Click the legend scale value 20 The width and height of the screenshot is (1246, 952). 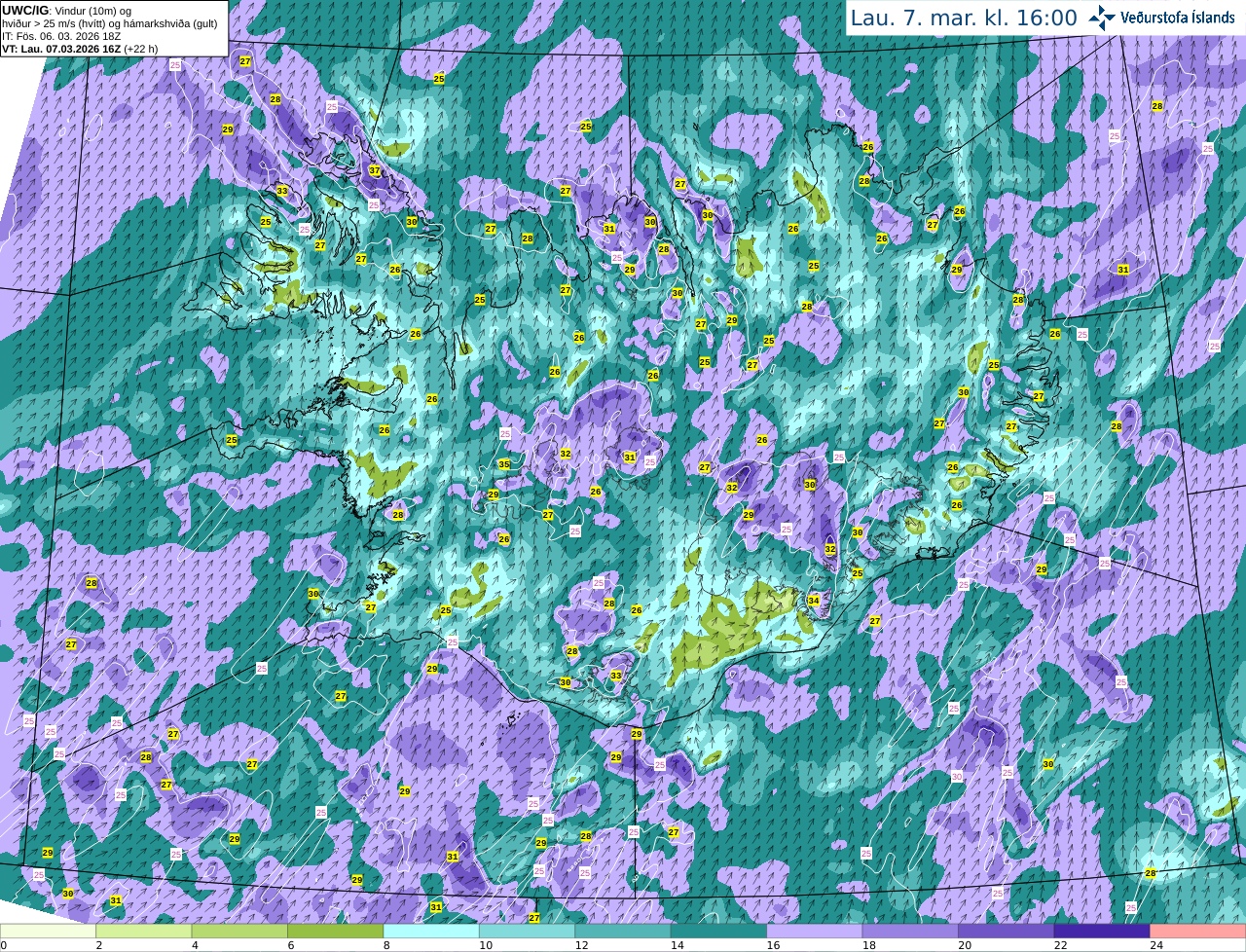(x=965, y=945)
